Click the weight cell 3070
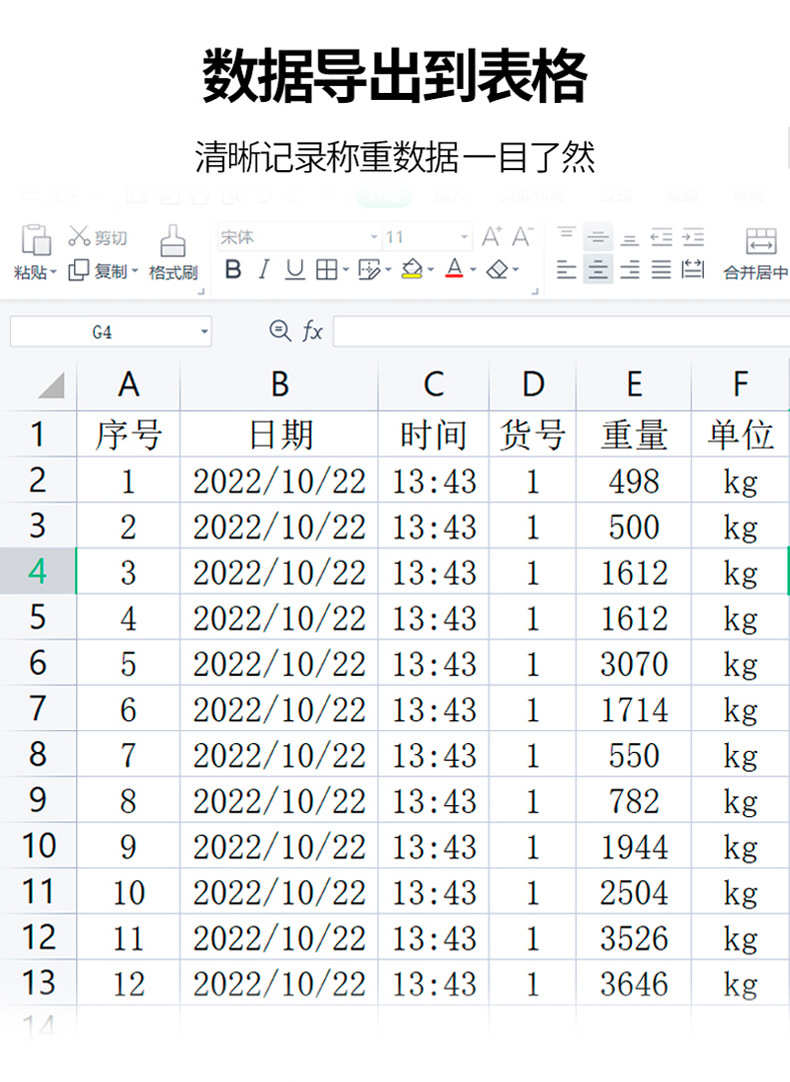This screenshot has width=790, height=1082. (634, 664)
